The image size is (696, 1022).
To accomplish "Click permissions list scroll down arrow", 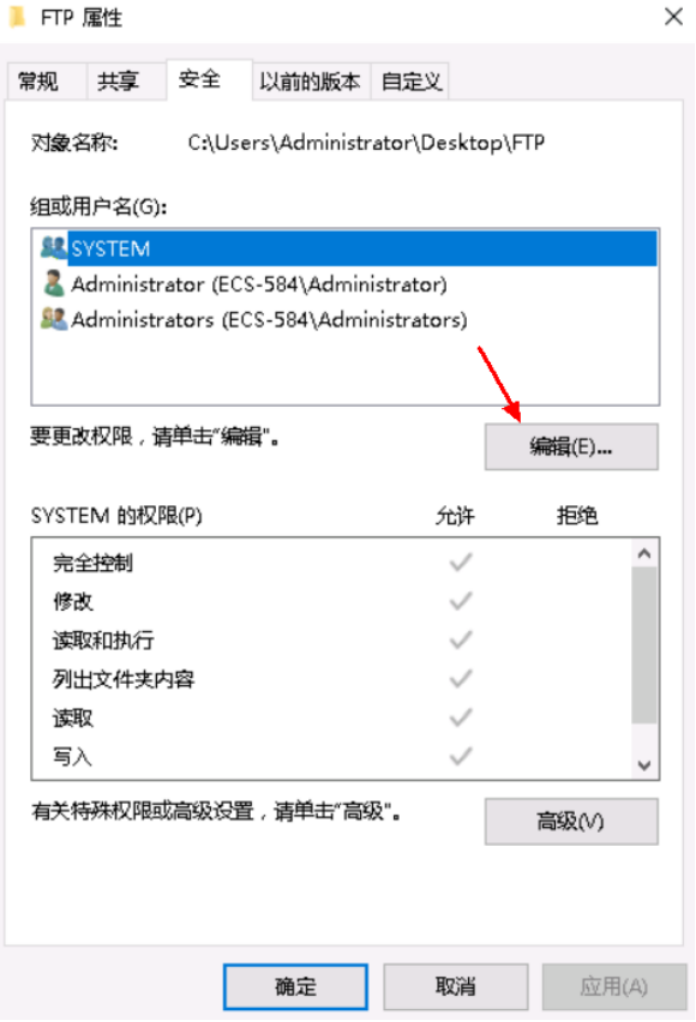I will [x=645, y=765].
